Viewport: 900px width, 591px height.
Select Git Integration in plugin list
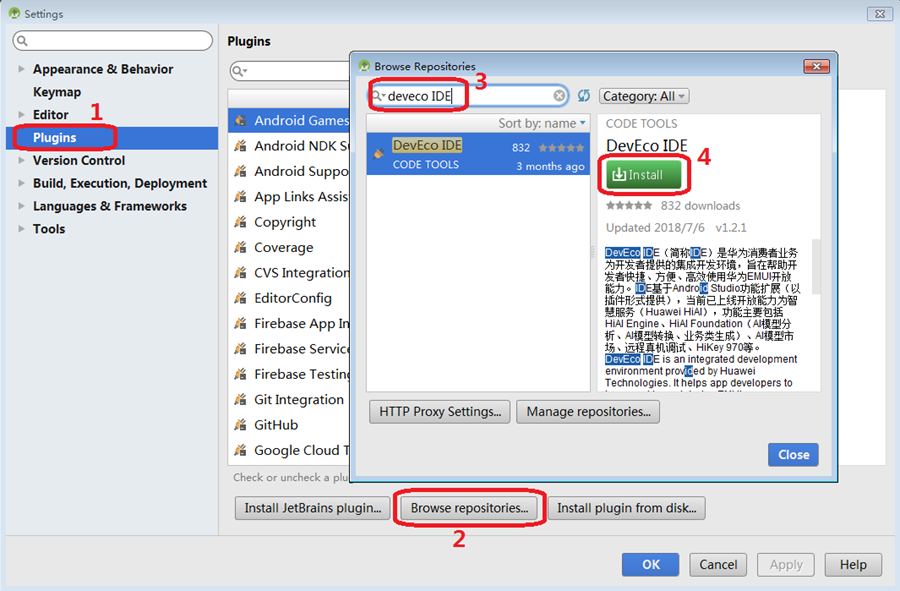[289, 400]
